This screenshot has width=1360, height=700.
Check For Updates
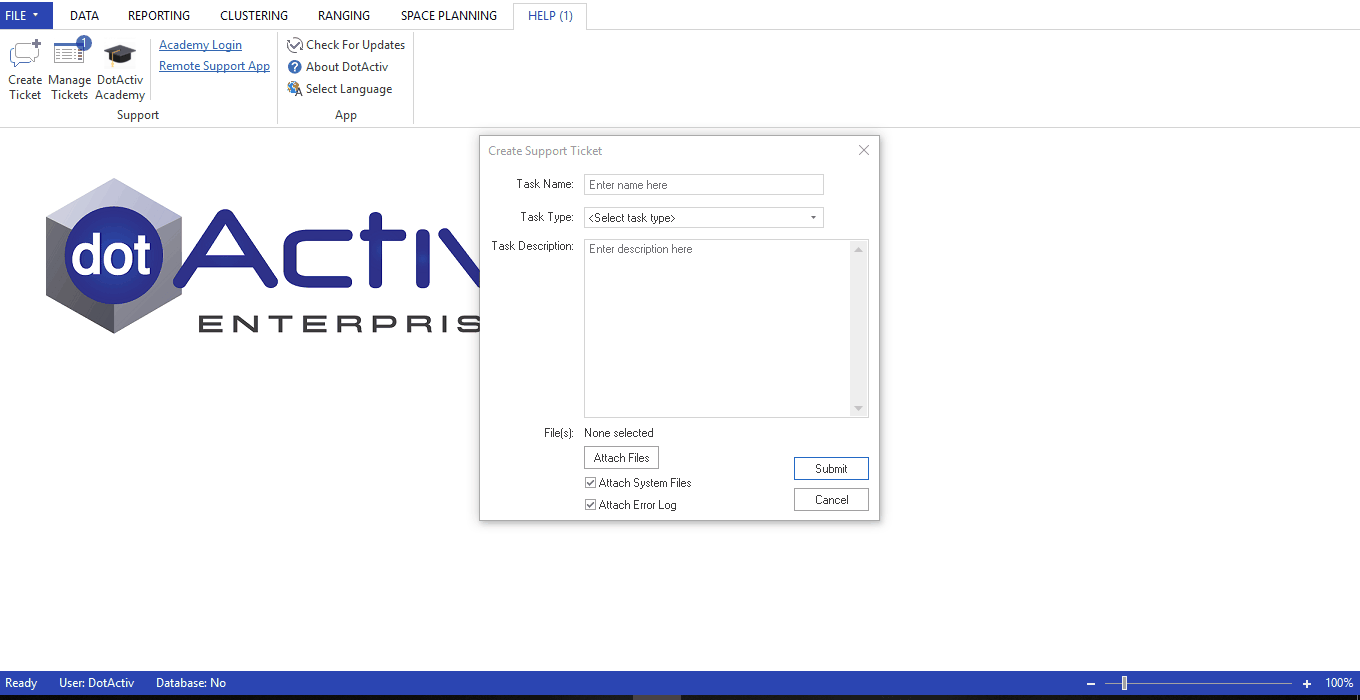coord(346,45)
